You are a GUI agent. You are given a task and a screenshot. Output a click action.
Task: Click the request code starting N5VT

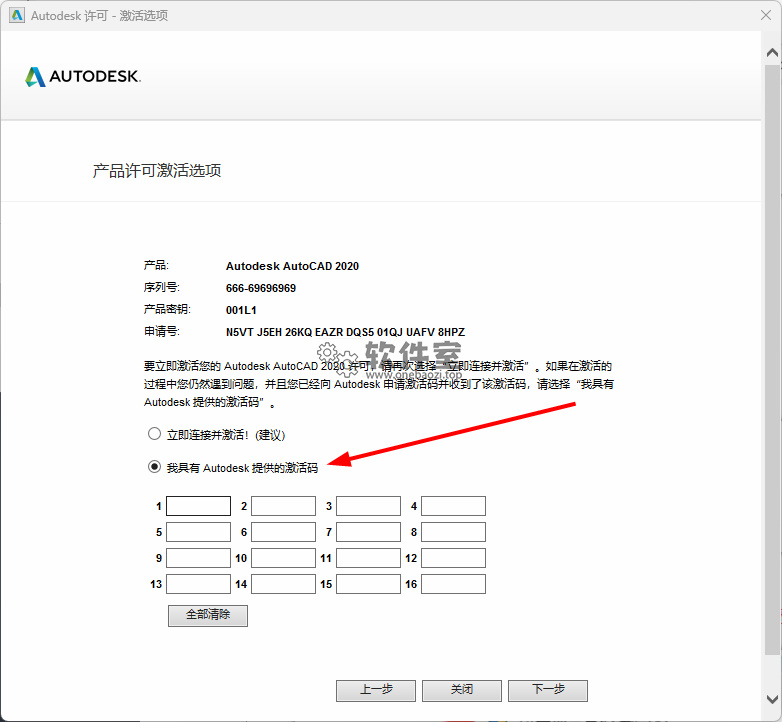point(345,332)
